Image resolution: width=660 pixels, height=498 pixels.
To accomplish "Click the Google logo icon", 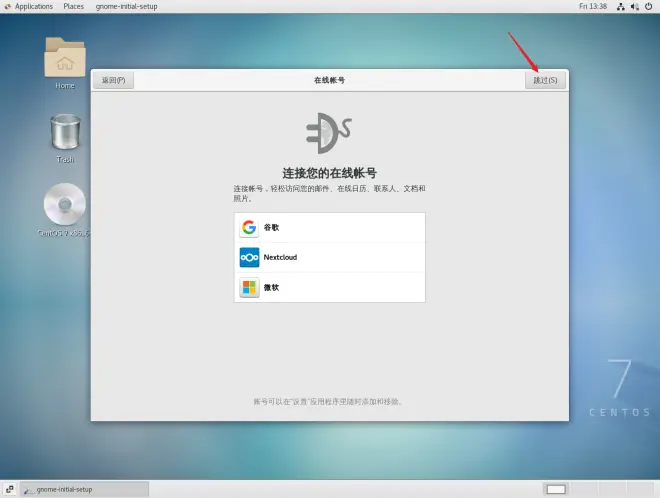I will (249, 228).
